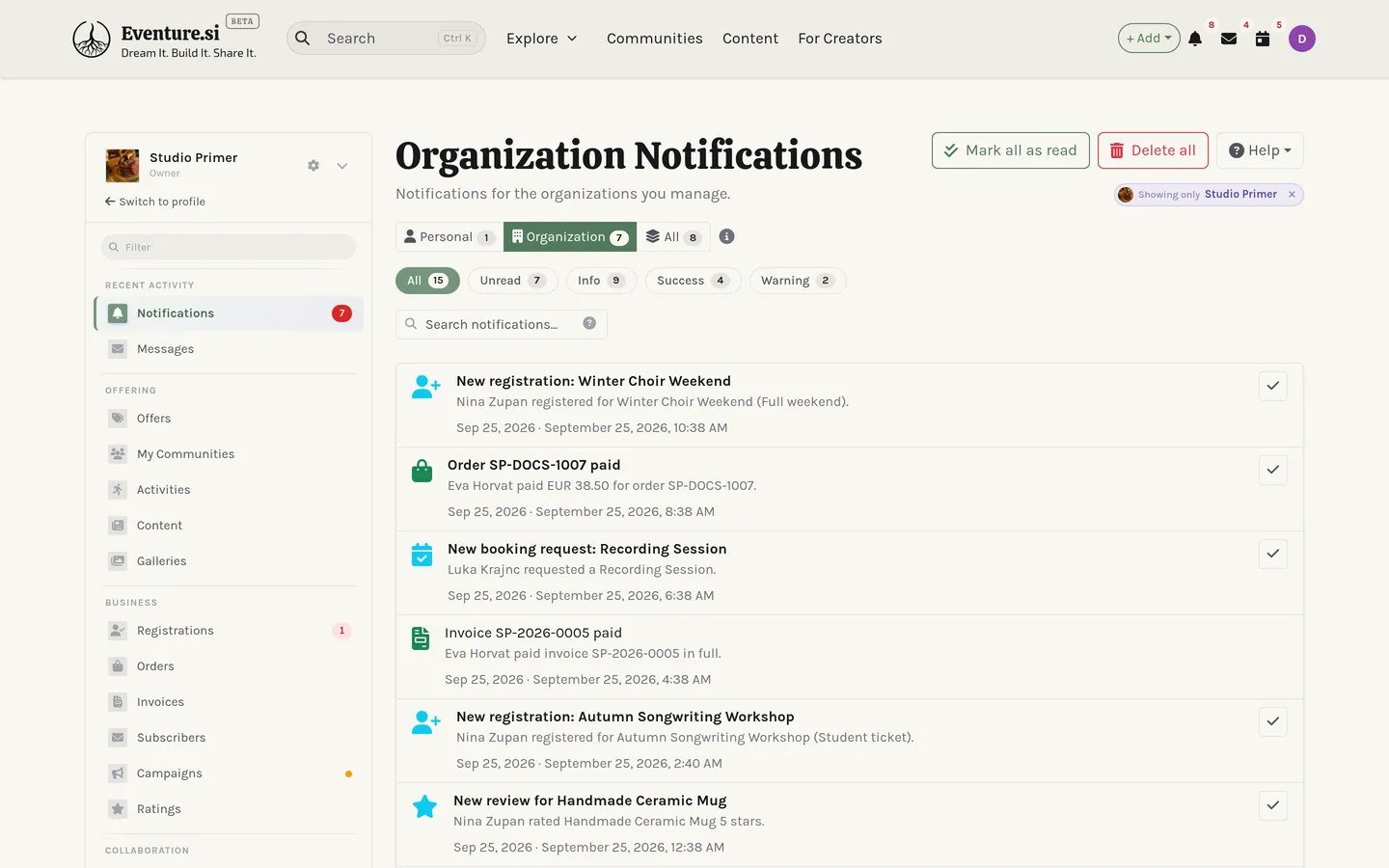This screenshot has height=868, width=1389.
Task: Open the calendar icon in header
Action: [1263, 39]
